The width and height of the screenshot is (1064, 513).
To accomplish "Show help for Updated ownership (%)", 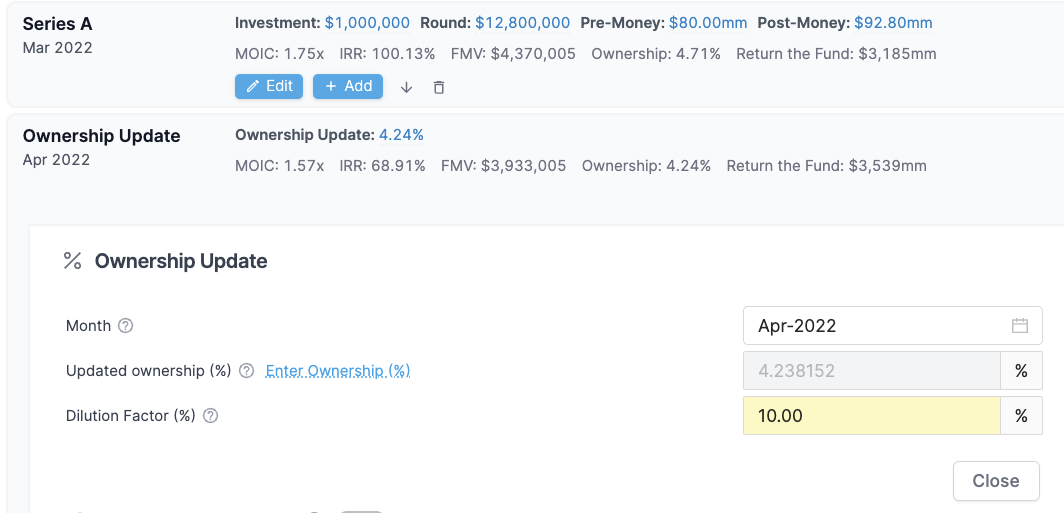I will [x=246, y=371].
